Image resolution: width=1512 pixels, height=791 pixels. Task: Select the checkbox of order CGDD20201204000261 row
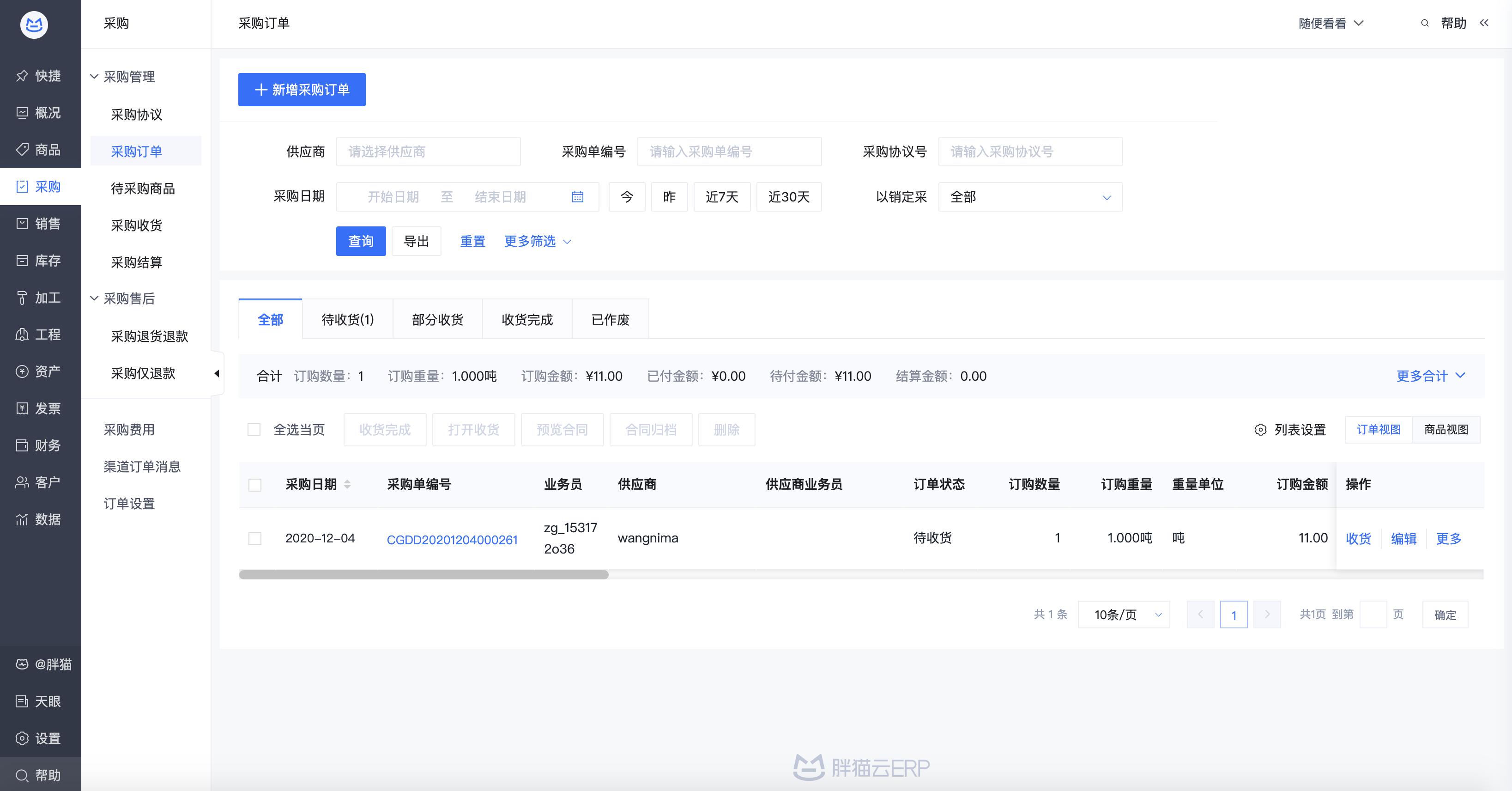pyautogui.click(x=255, y=538)
